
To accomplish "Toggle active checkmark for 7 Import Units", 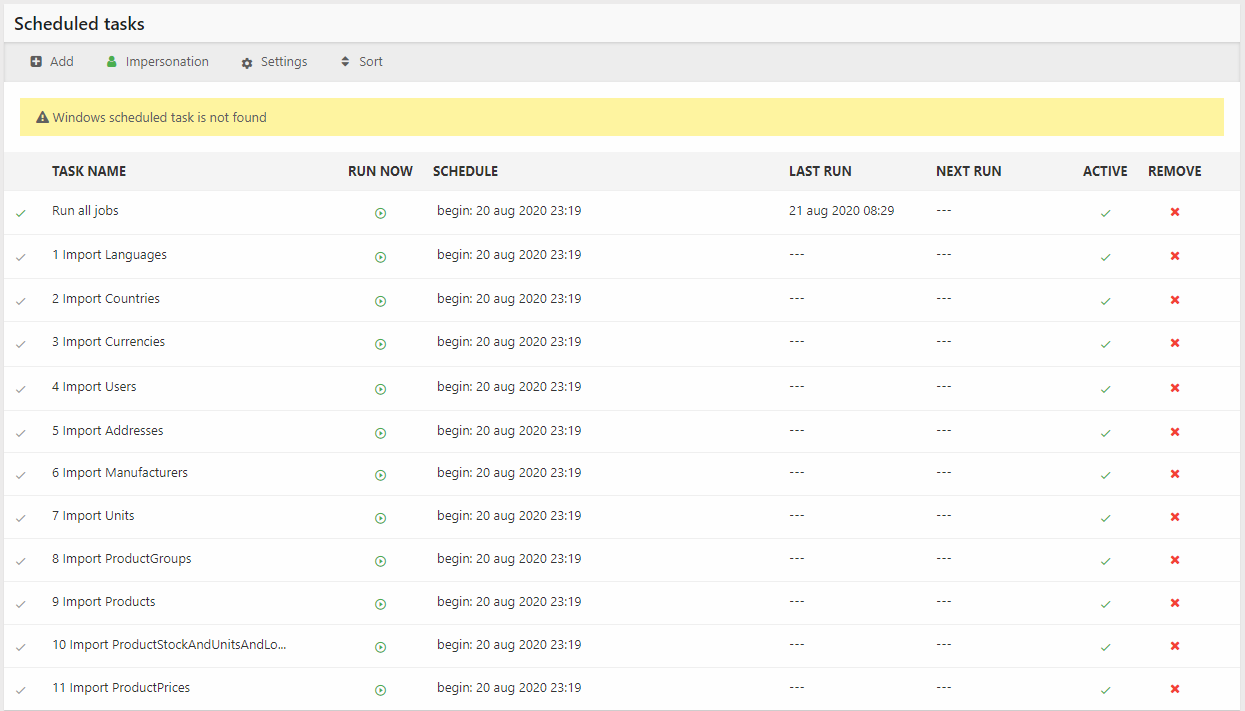I will tap(1105, 518).
